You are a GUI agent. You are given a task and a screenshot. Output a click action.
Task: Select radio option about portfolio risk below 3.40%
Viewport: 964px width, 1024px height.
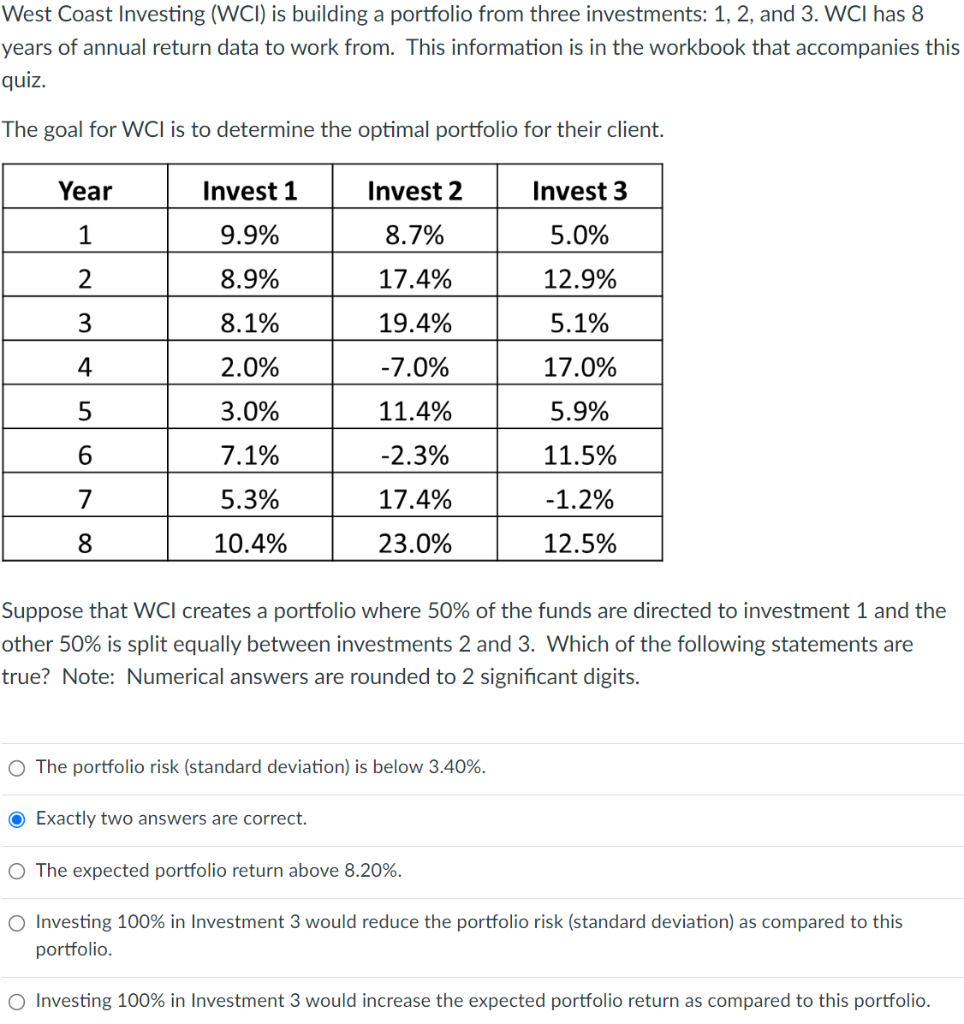[16, 767]
